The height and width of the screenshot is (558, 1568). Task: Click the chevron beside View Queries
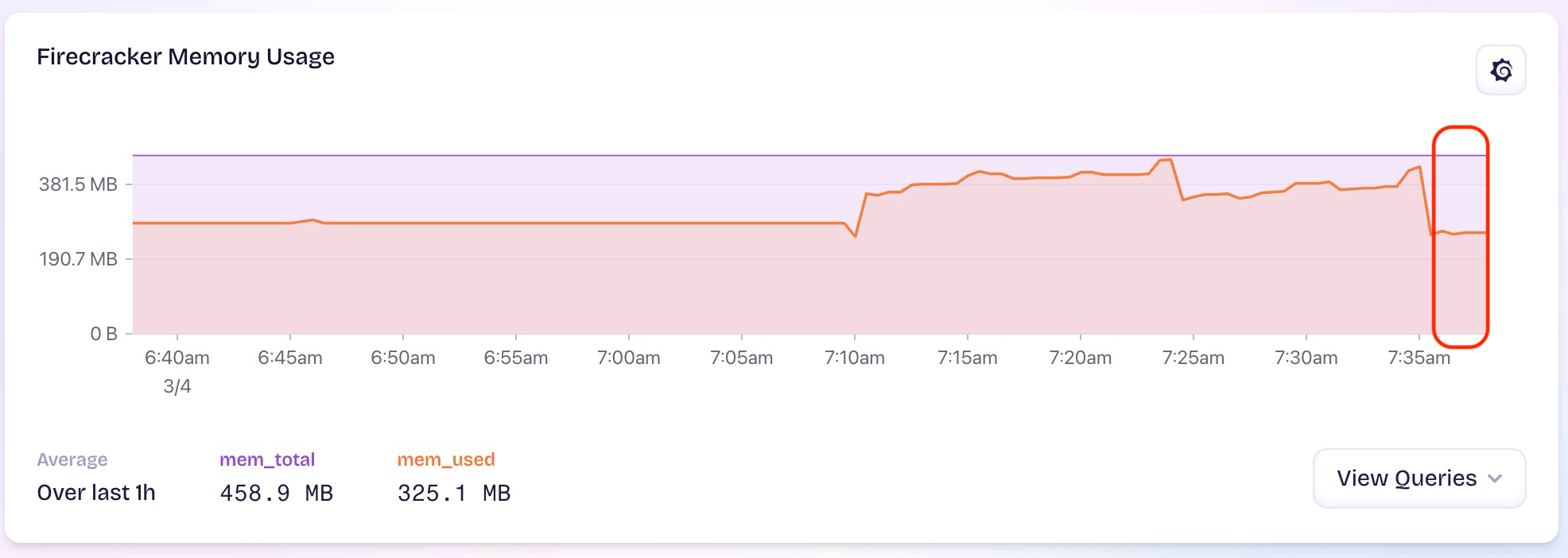pyautogui.click(x=1495, y=479)
